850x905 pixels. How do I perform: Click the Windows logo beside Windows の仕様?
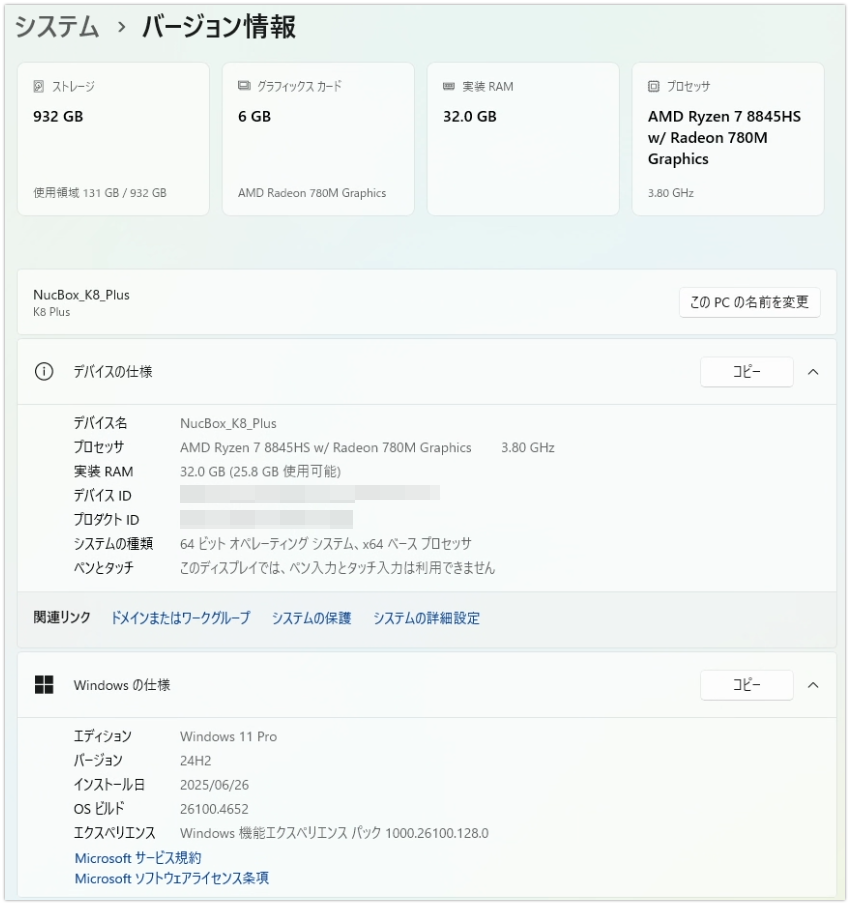pyautogui.click(x=44, y=685)
